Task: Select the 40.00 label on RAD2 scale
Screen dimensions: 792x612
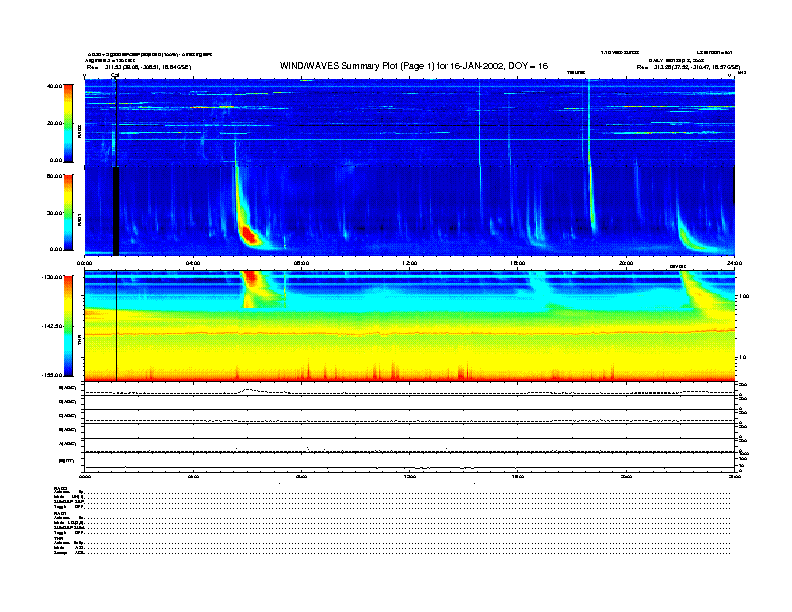Action: tap(54, 86)
